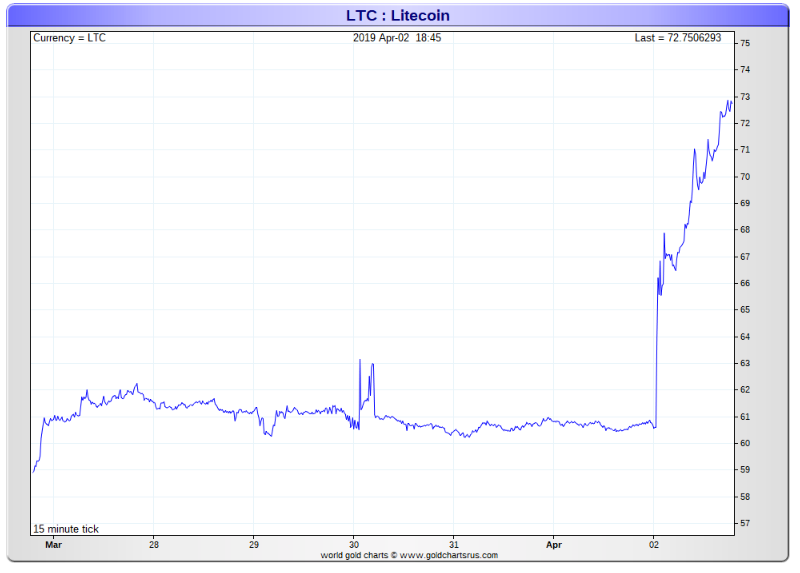Click the '2019 Apr-02 18:45' timestamp
The image size is (800, 573).
pos(397,38)
